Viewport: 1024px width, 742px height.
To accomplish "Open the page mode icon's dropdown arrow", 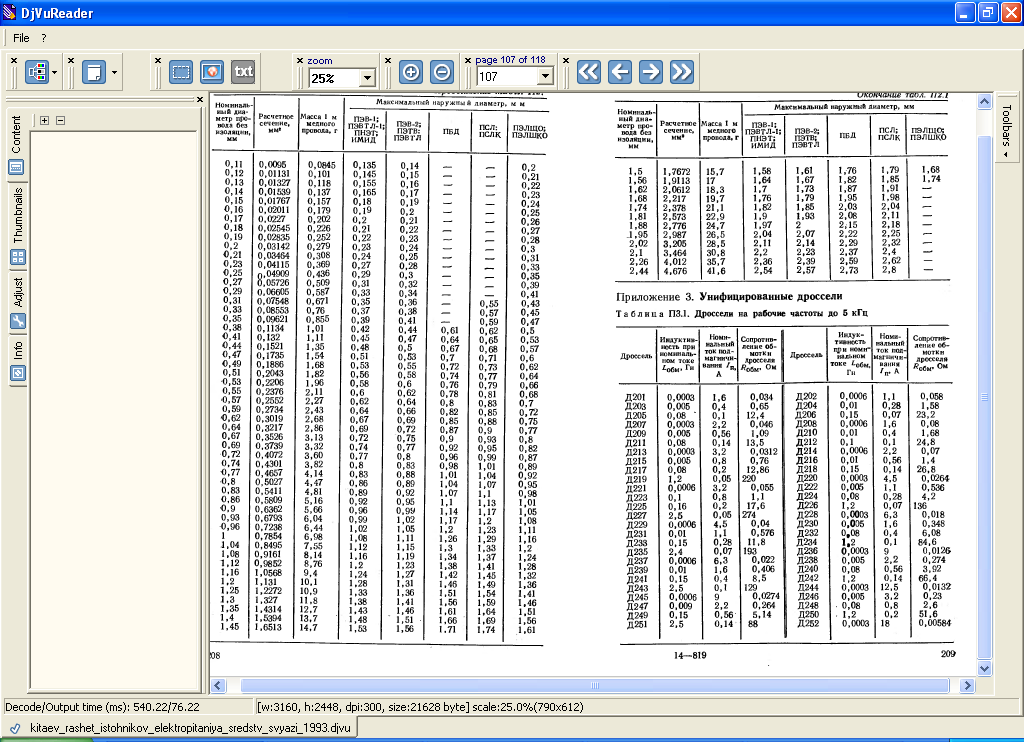I will click(114, 73).
